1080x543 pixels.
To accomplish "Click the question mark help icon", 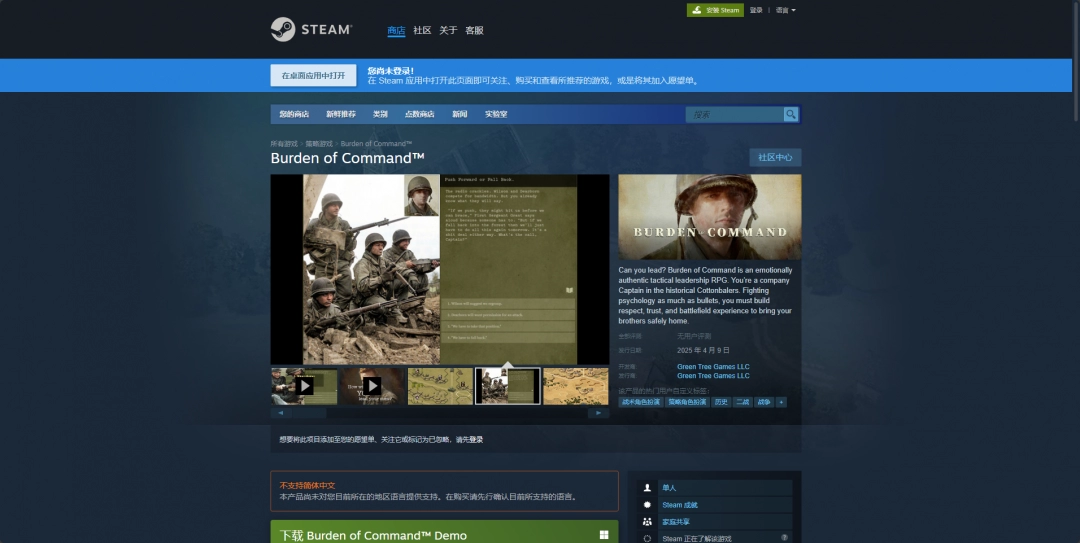I will click(x=784, y=538).
